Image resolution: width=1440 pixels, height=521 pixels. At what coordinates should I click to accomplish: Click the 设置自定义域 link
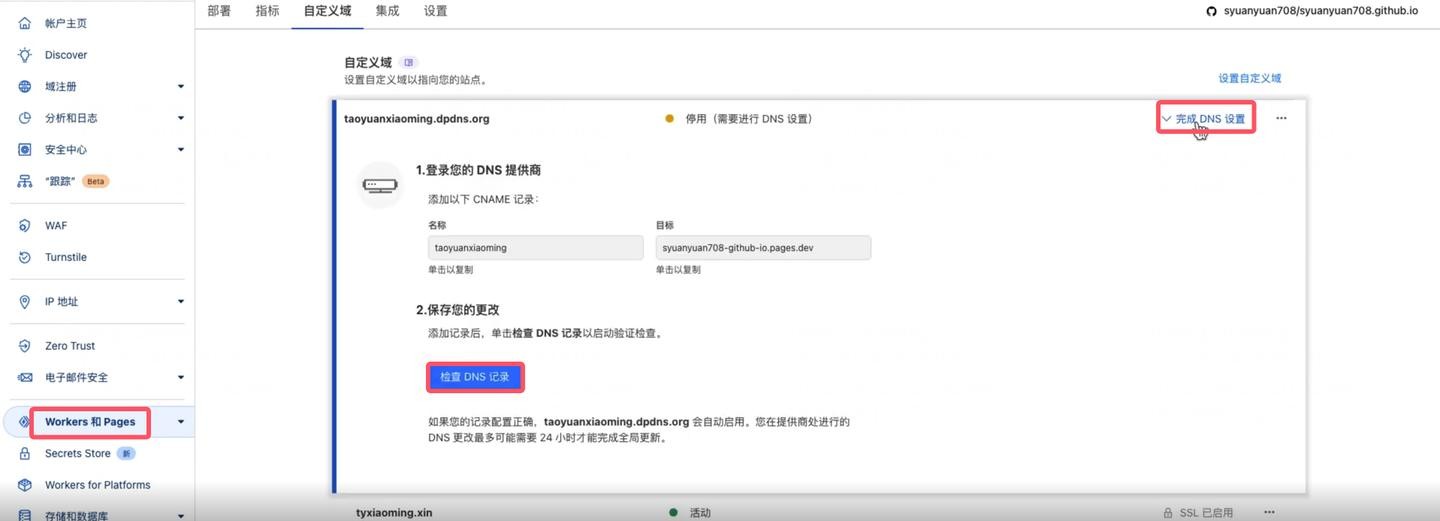click(x=1249, y=78)
